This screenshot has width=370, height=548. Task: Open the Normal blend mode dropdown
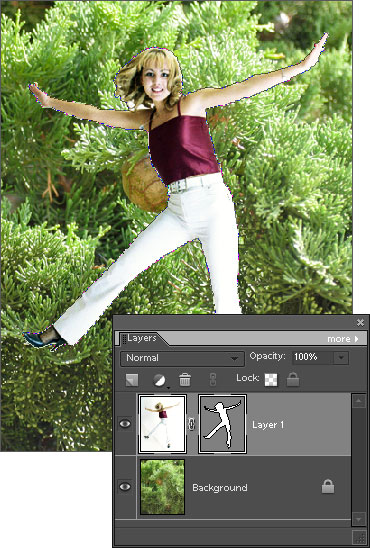182,358
